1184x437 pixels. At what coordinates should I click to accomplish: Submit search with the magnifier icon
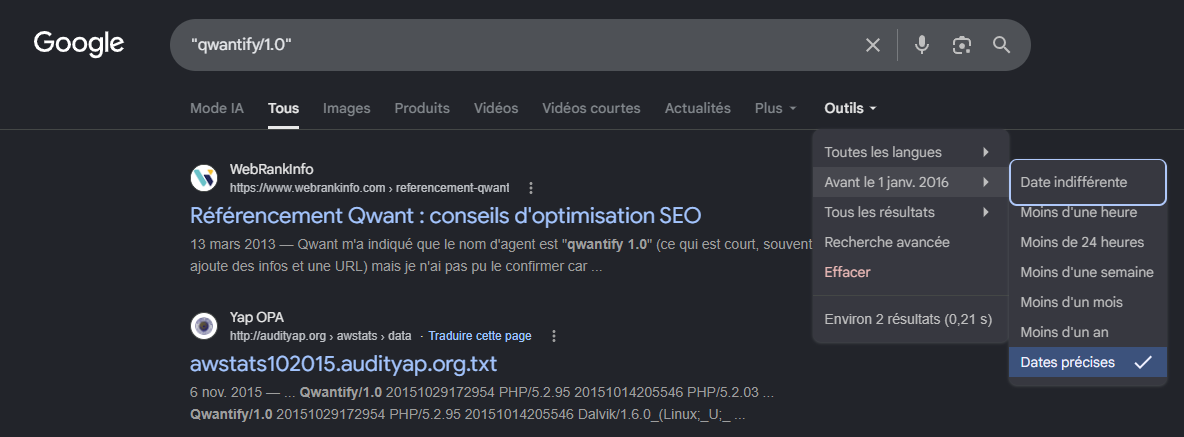[x=1001, y=45]
